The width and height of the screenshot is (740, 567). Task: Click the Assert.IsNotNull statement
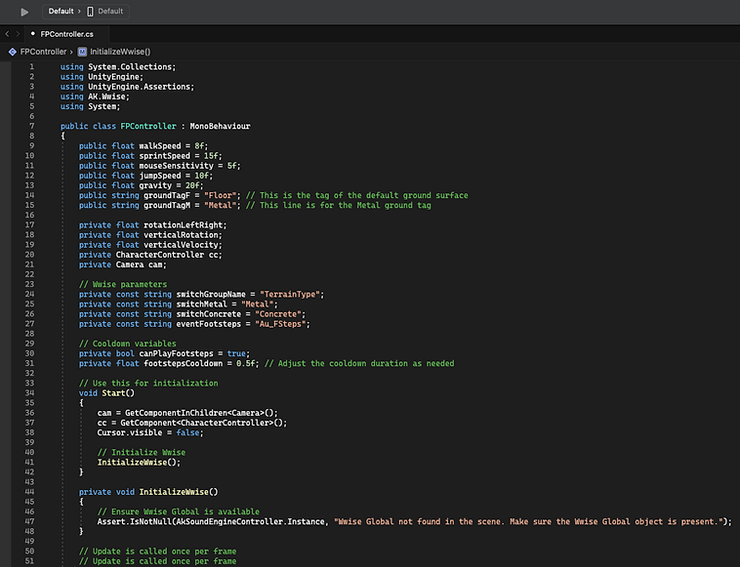tap(414, 522)
